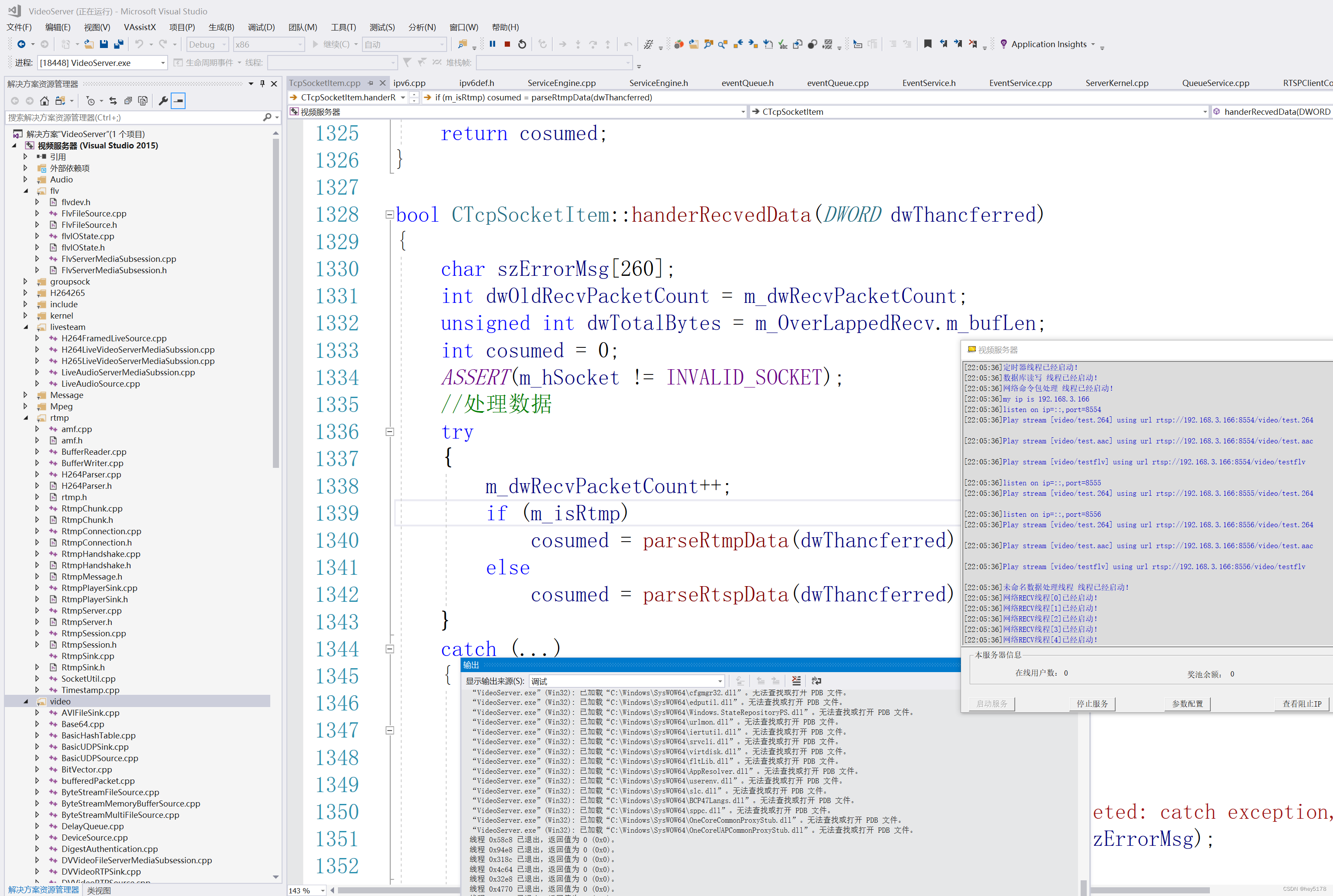Undo the last edit
This screenshot has height=896, width=1333.
[x=139, y=44]
